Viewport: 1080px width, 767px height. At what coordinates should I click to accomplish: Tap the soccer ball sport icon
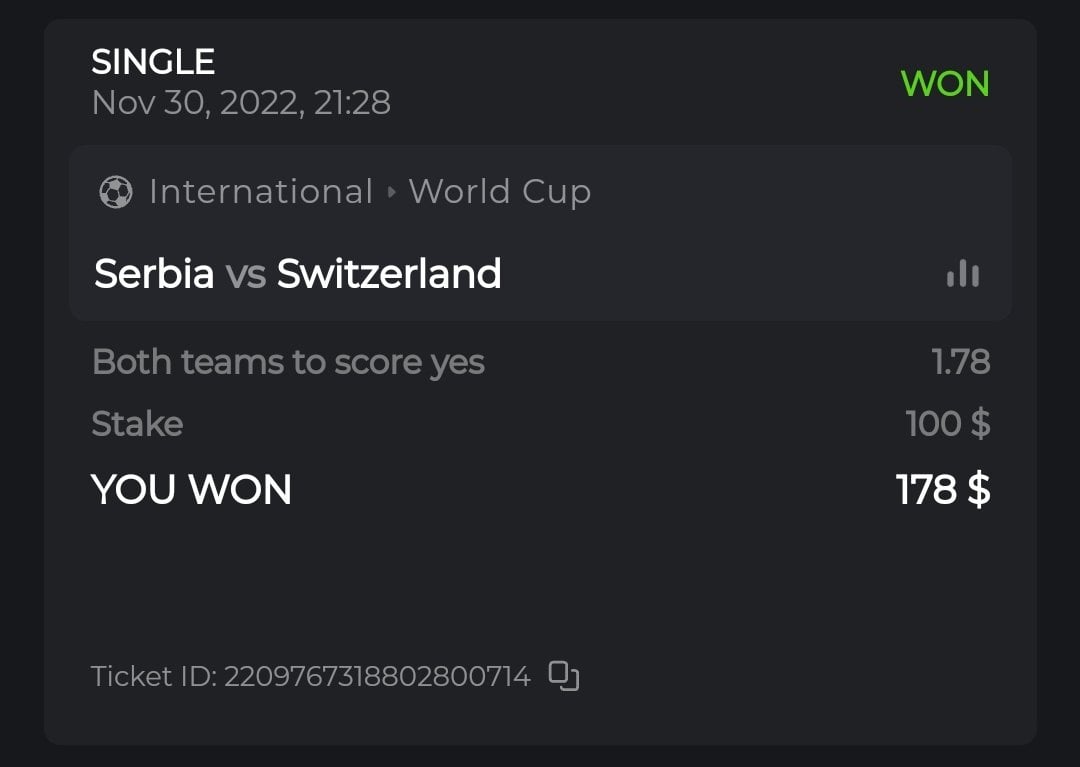tap(116, 192)
